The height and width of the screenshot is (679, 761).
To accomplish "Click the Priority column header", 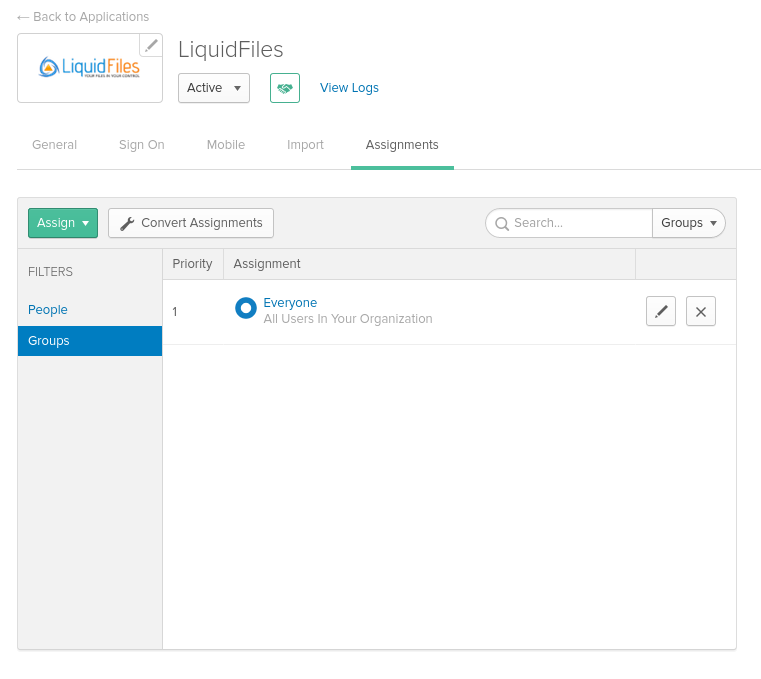I will click(192, 264).
